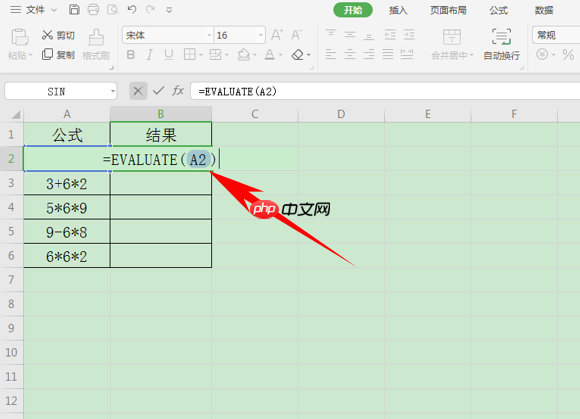Click the Font Color letter A icon
580x419 pixels.
tap(270, 55)
